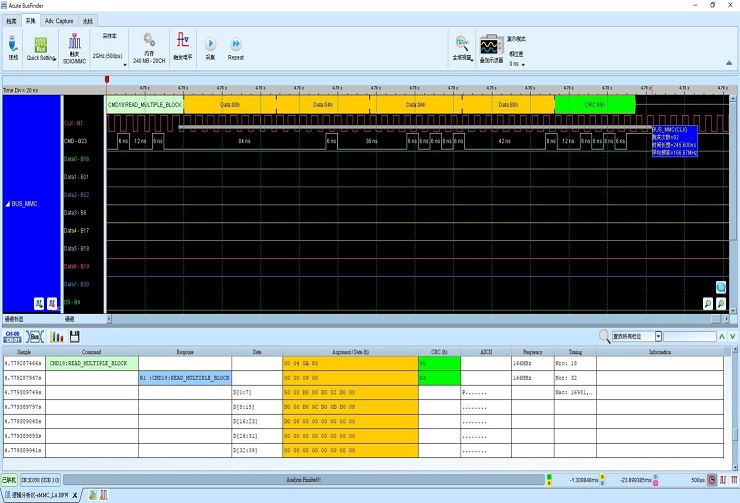Start capture with the play button
The image size is (740, 503).
pyautogui.click(x=211, y=44)
